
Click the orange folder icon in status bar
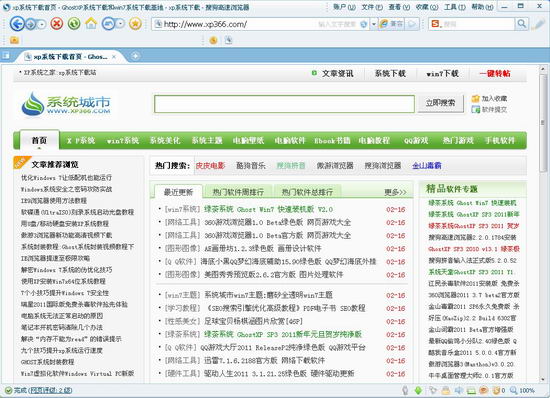(x=446, y=390)
